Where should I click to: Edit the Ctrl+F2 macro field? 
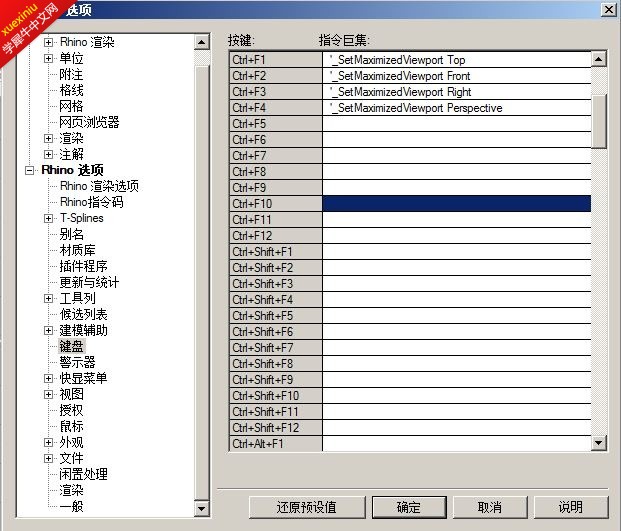click(x=457, y=76)
